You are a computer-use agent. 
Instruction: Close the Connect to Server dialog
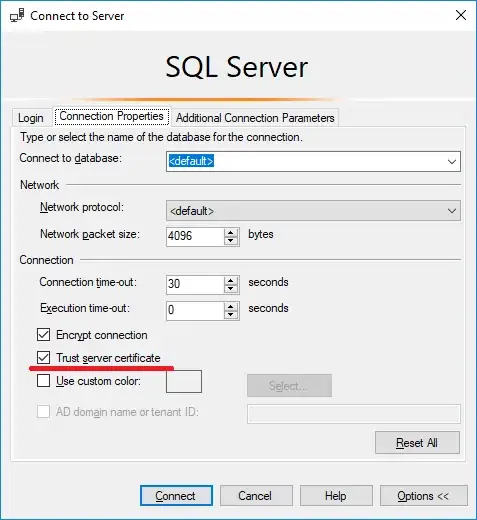(461, 15)
